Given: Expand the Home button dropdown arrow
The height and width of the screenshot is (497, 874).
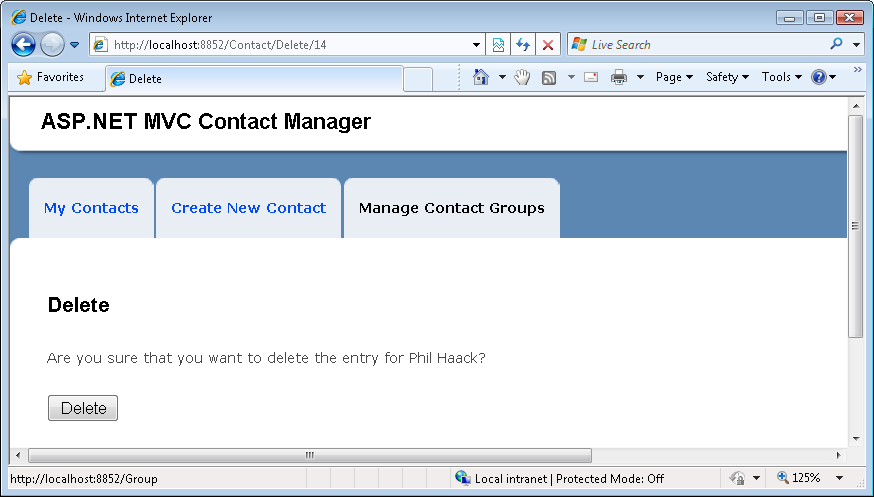Looking at the screenshot, I should click(502, 77).
